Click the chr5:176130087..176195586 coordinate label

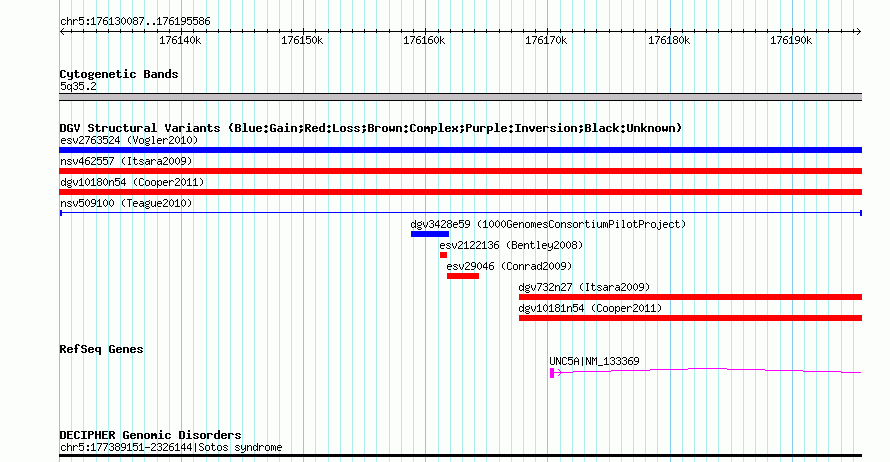(x=135, y=21)
